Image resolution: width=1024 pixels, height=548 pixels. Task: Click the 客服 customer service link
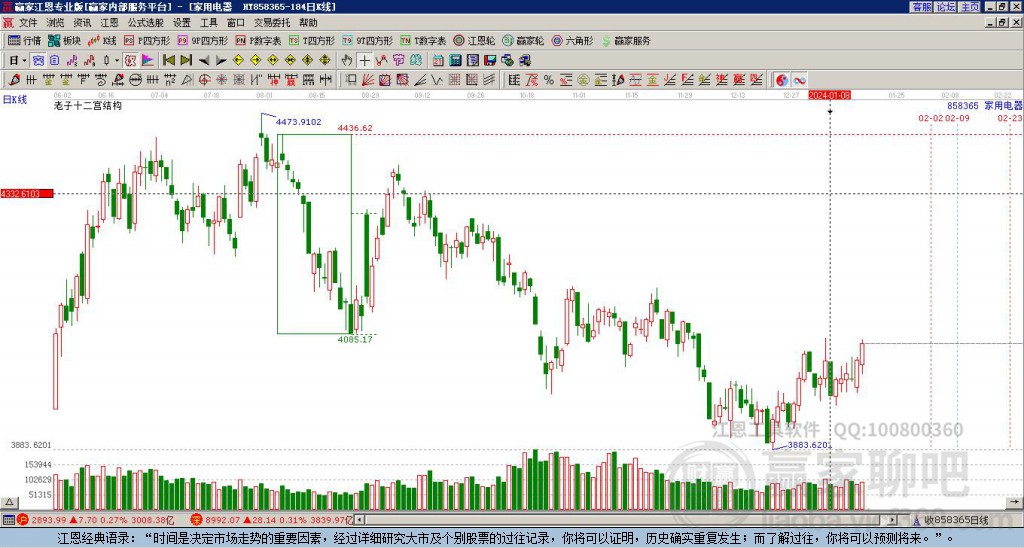tap(921, 6)
